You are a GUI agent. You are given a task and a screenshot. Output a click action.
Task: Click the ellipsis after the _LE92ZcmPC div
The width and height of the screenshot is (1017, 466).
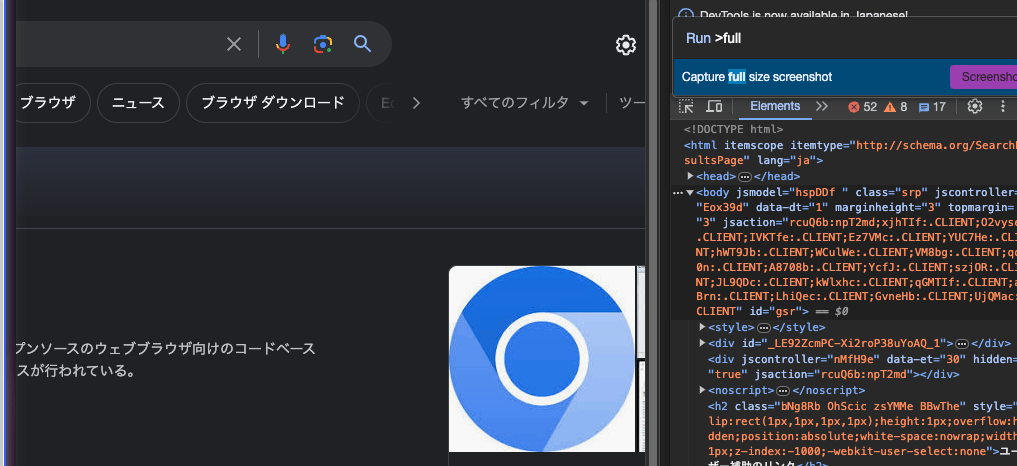pos(963,343)
